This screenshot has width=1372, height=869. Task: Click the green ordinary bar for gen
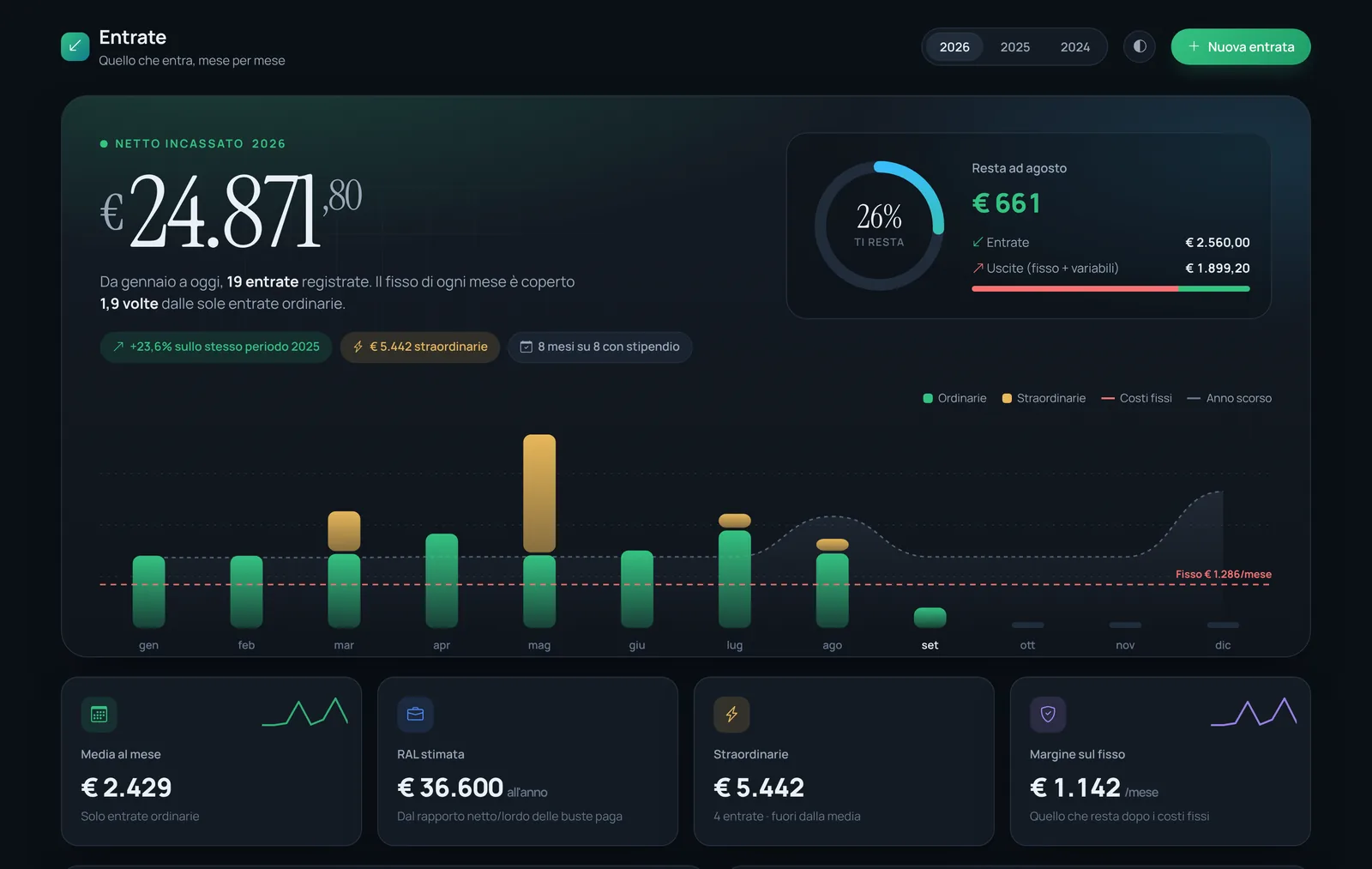[148, 592]
